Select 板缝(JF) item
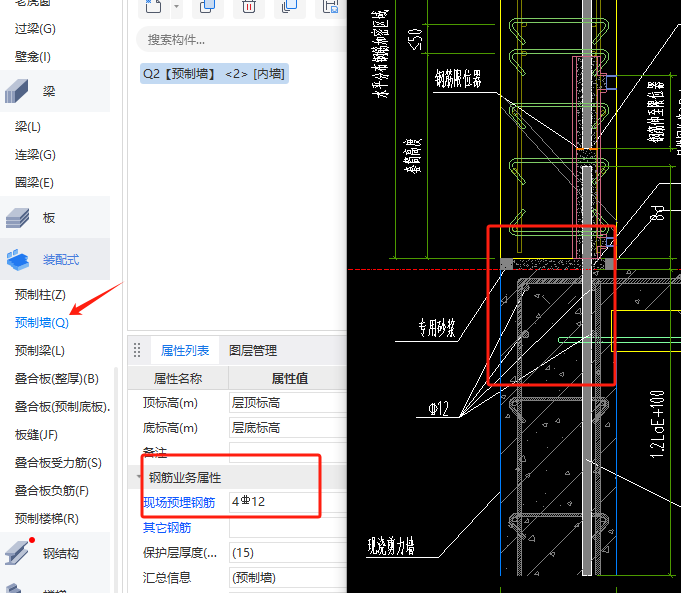Viewport: 681px width, 593px height. [x=36, y=434]
